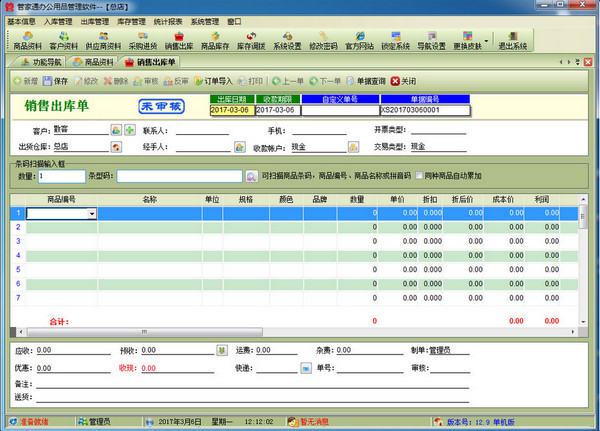Enable 同种商品自动累加 checkbox
Screen dimensions: 600x431
click(x=418, y=176)
